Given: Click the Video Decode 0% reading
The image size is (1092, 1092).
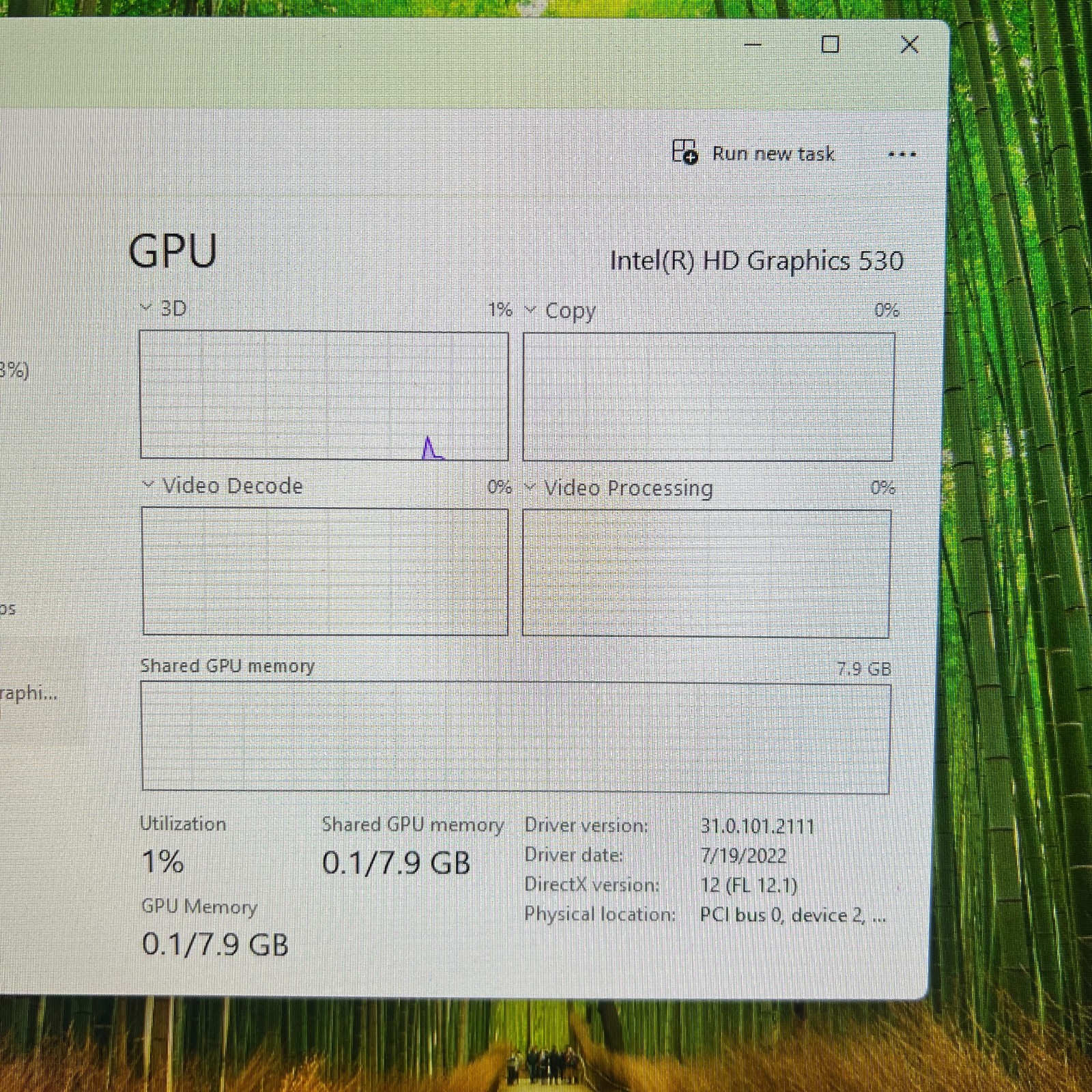Looking at the screenshot, I should coord(500,487).
